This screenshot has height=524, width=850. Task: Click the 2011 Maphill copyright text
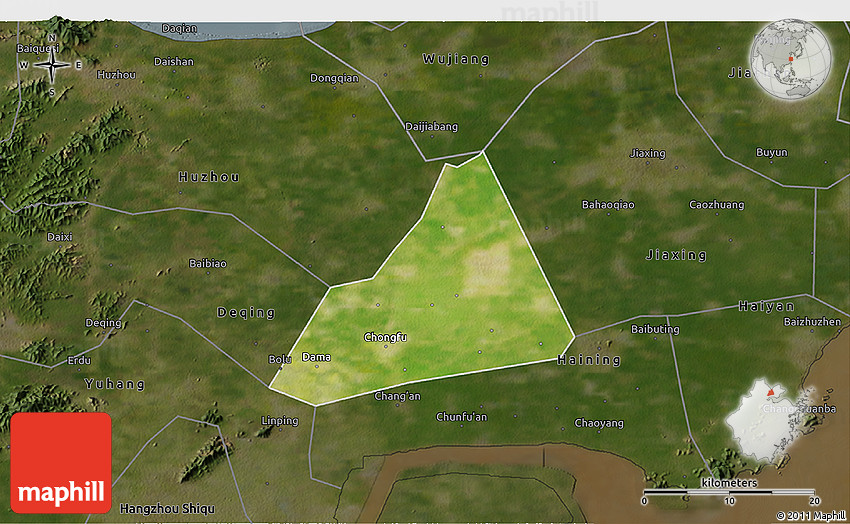tap(810, 515)
